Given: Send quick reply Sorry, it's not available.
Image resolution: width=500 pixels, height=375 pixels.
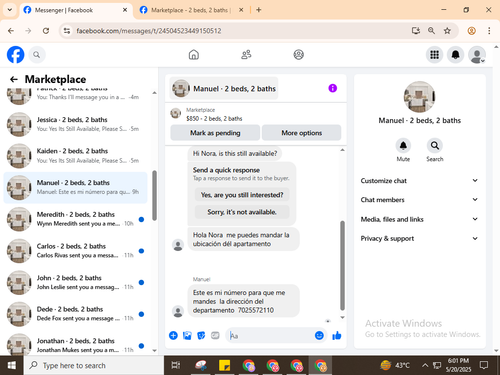Looking at the screenshot, I should [242, 212].
